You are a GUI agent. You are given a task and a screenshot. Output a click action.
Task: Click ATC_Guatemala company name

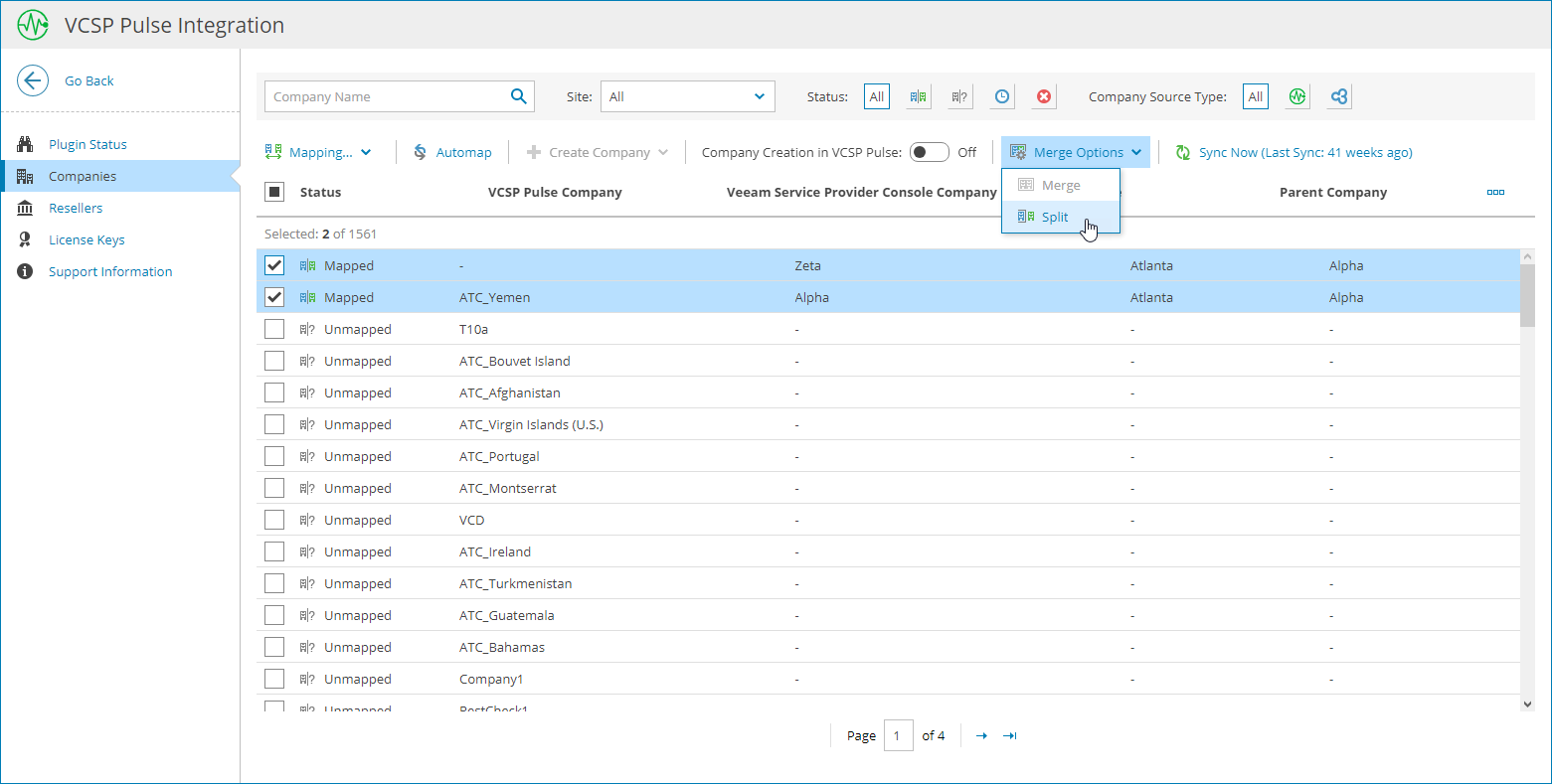pyautogui.click(x=507, y=615)
